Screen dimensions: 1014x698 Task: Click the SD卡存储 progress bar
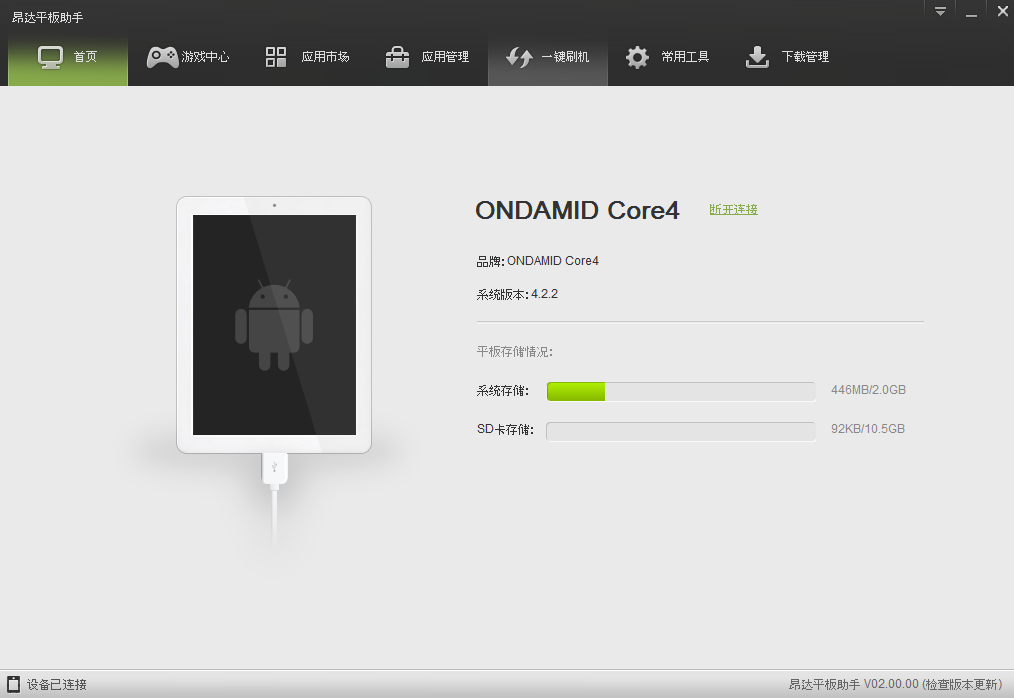681,431
